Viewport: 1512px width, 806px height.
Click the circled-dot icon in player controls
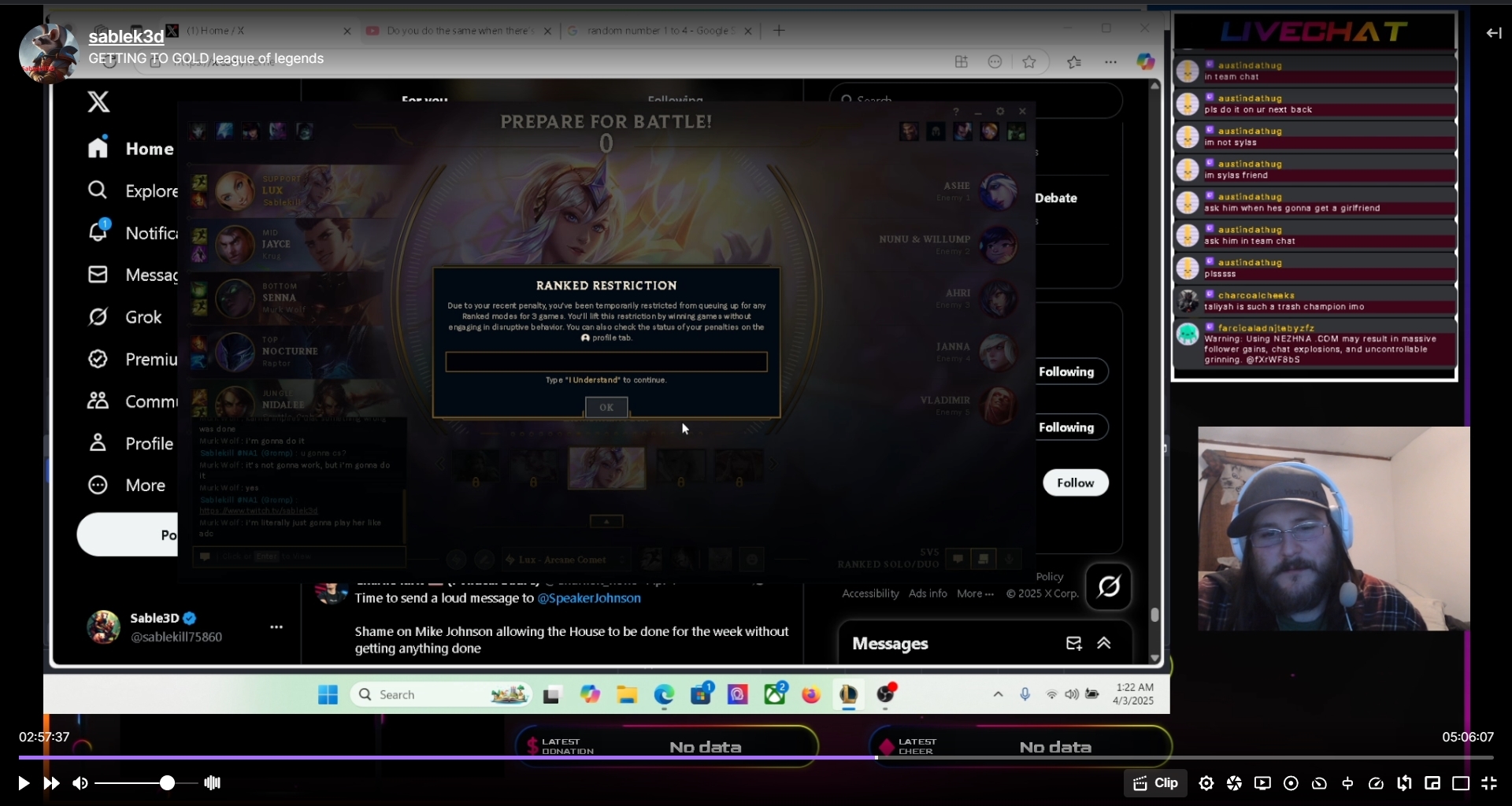click(x=1291, y=783)
